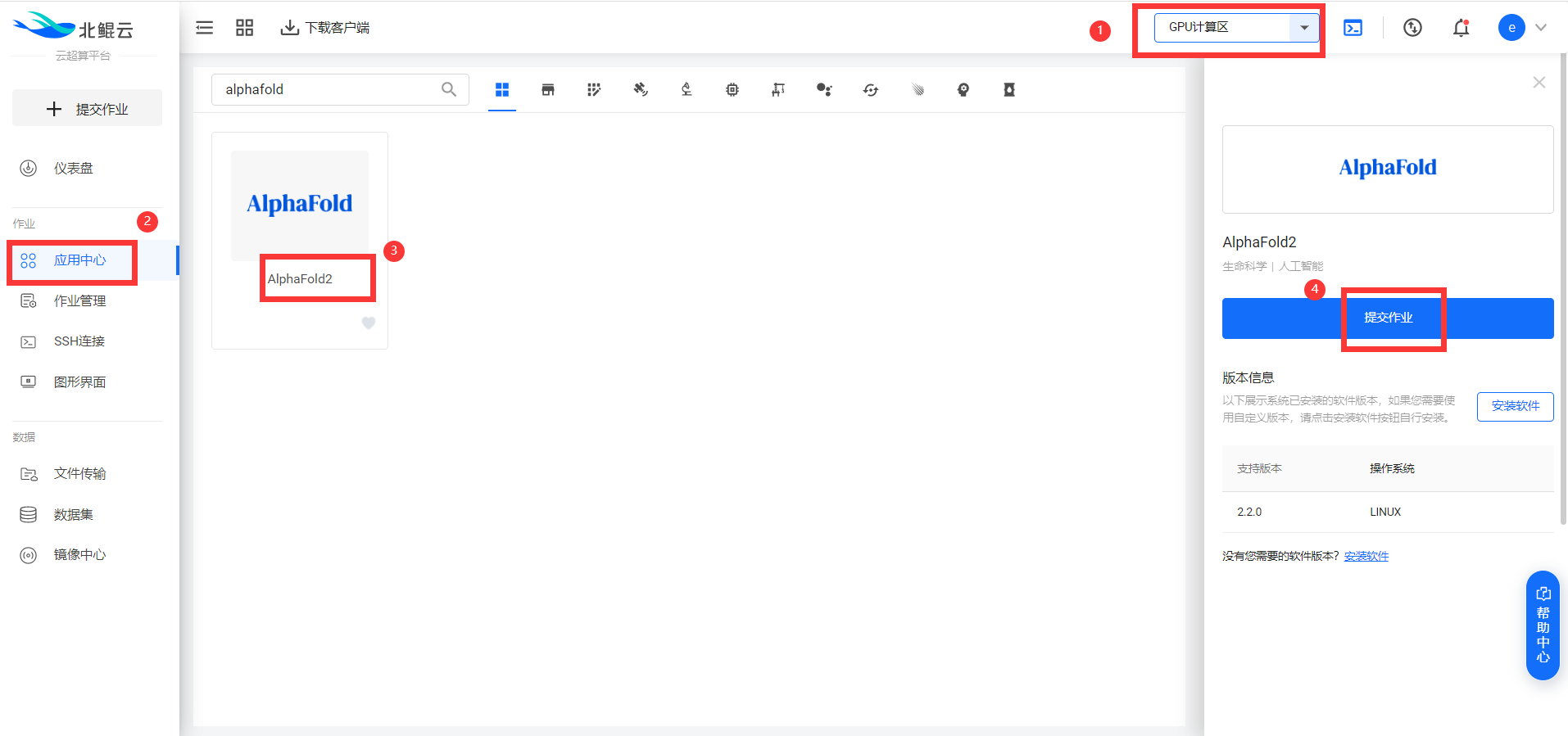This screenshot has height=736, width=1568.
Task: Open the terminal console icon in header
Action: pos(1353,28)
